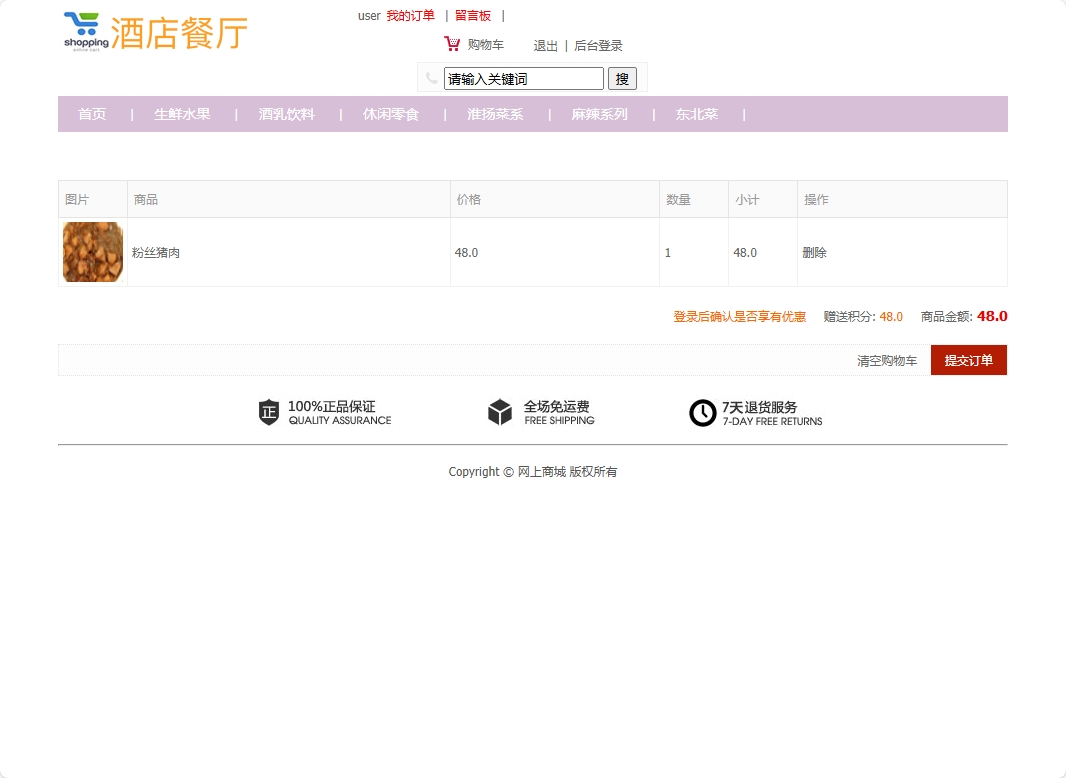This screenshot has height=778, width=1066.
Task: Log out via the 退出 link
Action: [545, 45]
